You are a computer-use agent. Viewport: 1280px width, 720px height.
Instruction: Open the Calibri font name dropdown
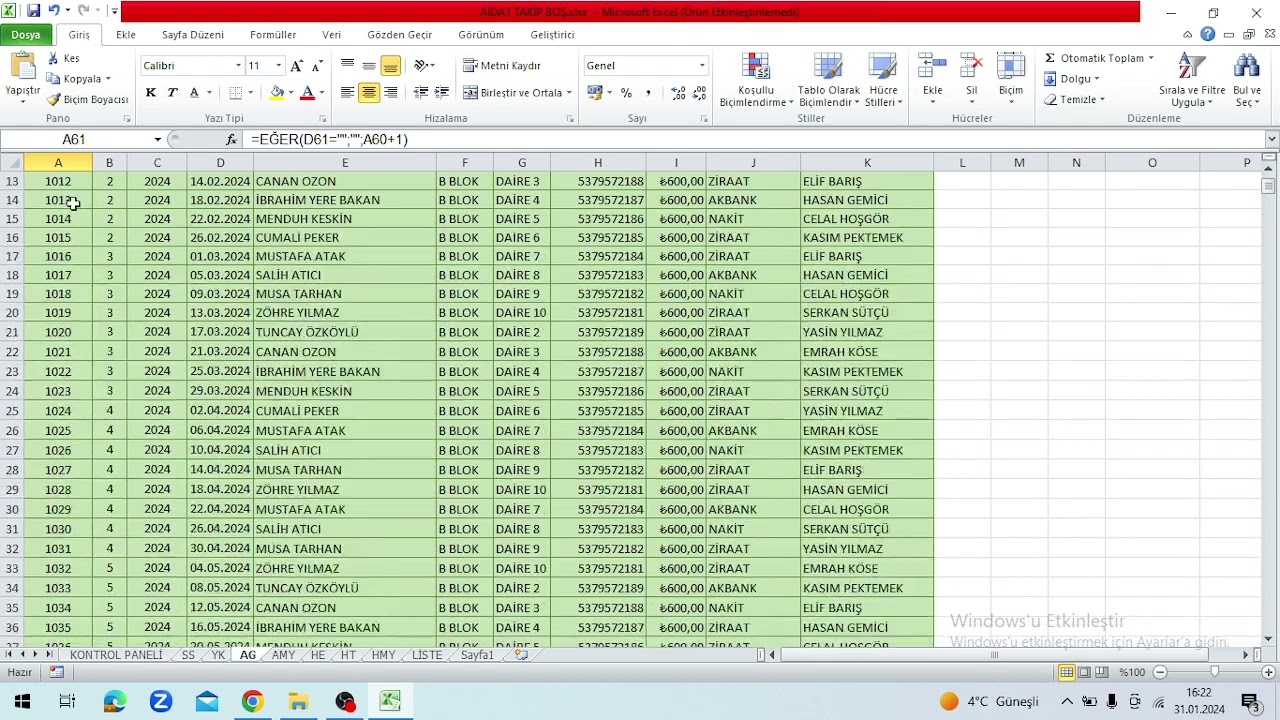click(x=238, y=66)
